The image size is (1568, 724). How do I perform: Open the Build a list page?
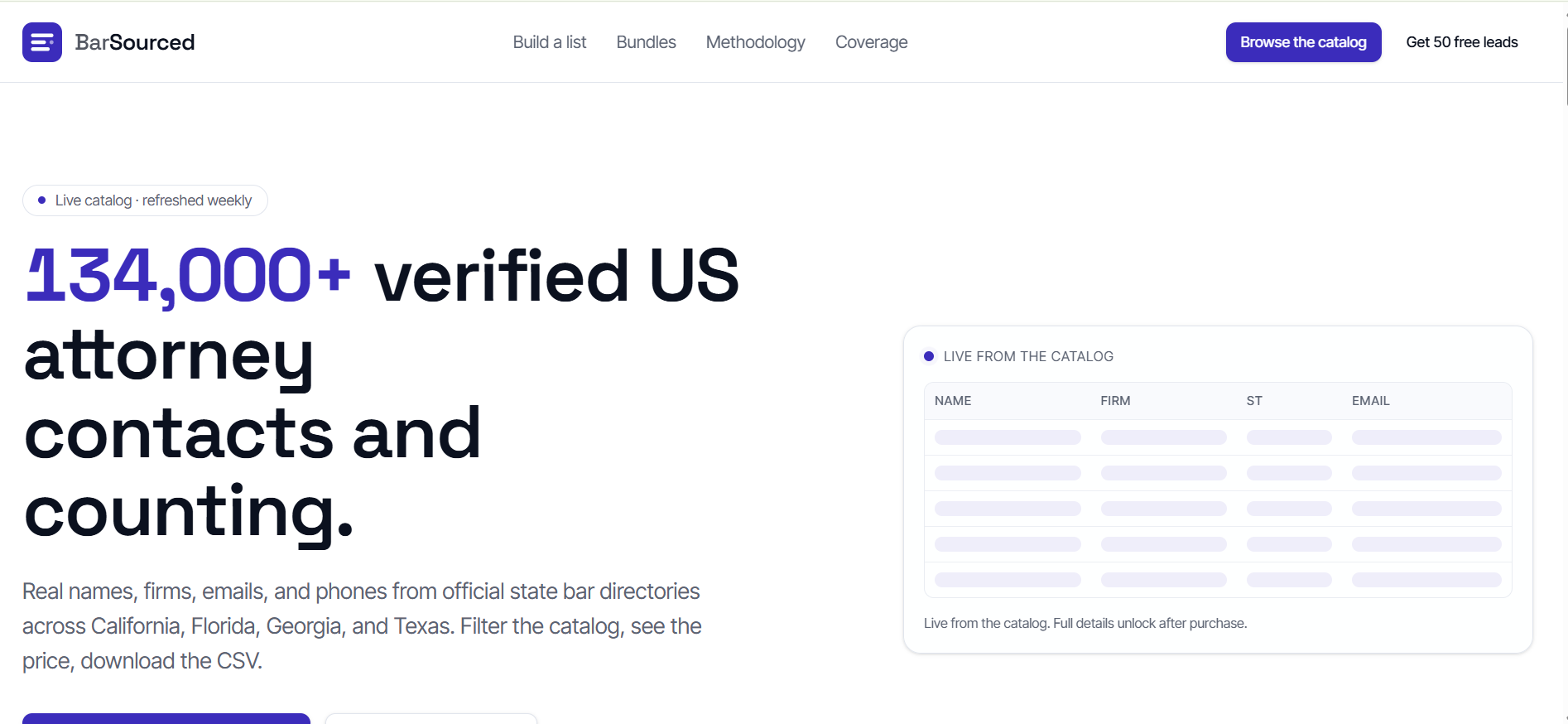tap(550, 42)
